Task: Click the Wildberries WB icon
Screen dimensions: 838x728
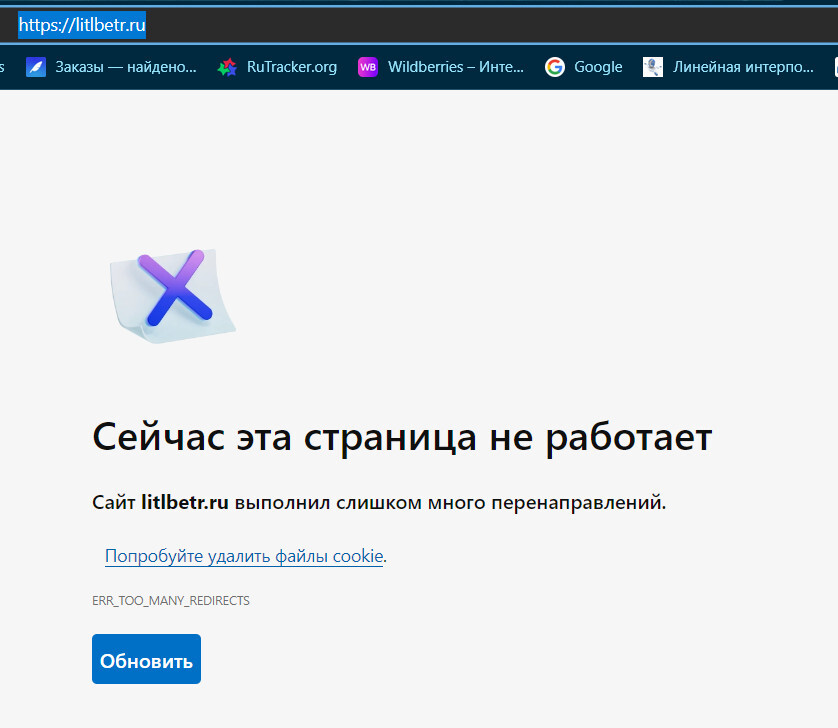Action: point(368,67)
